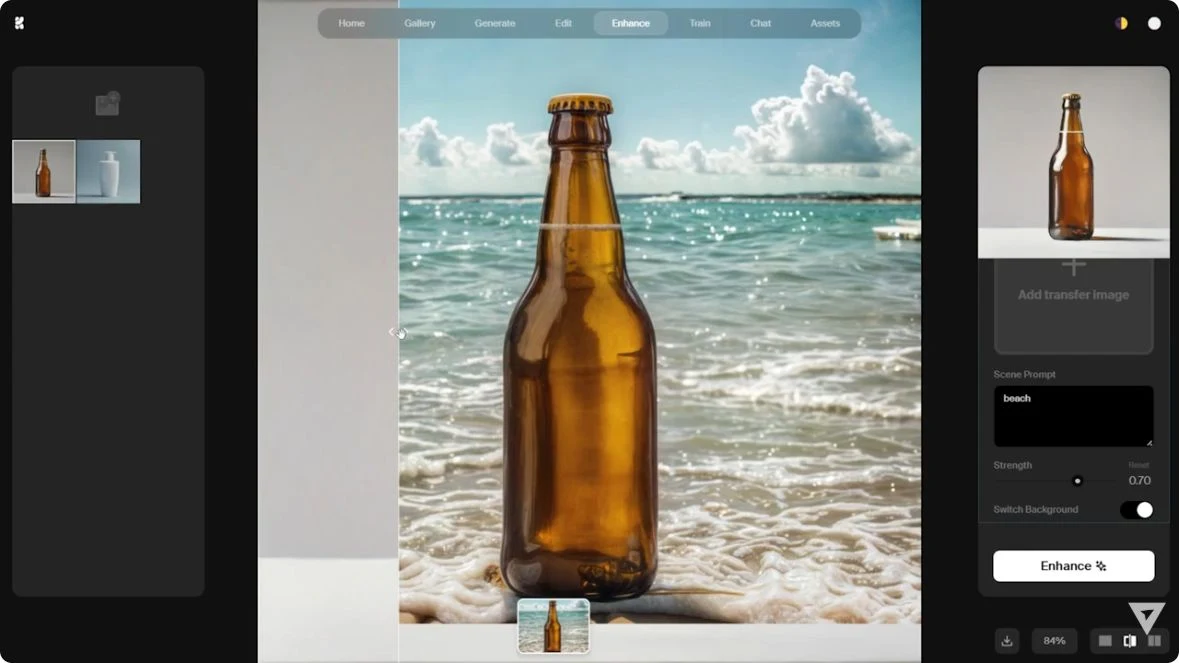The width and height of the screenshot is (1179, 663).
Task: Open the white profile circle
Action: tap(1154, 23)
